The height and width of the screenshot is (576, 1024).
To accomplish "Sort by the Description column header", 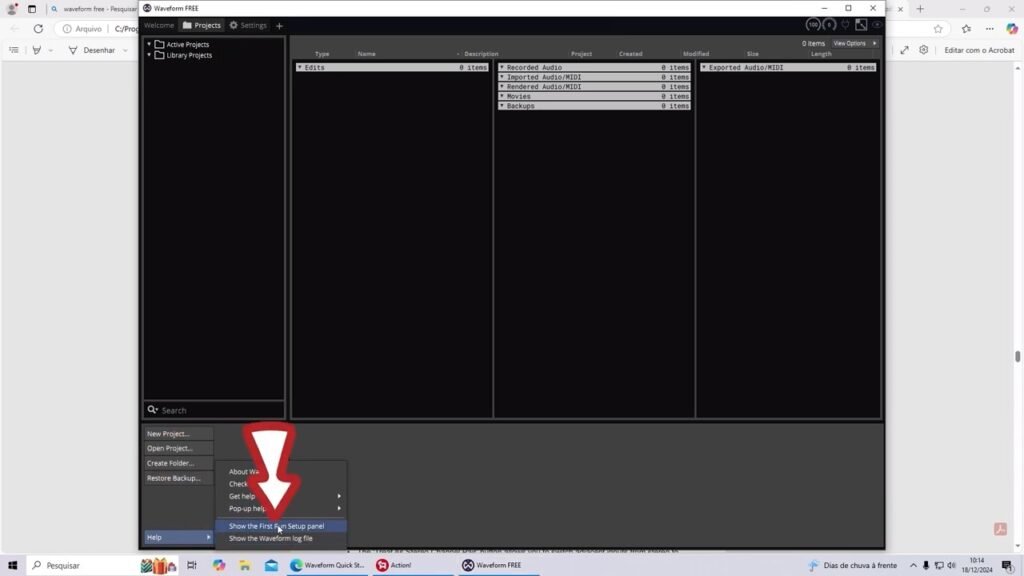I will 481,54.
